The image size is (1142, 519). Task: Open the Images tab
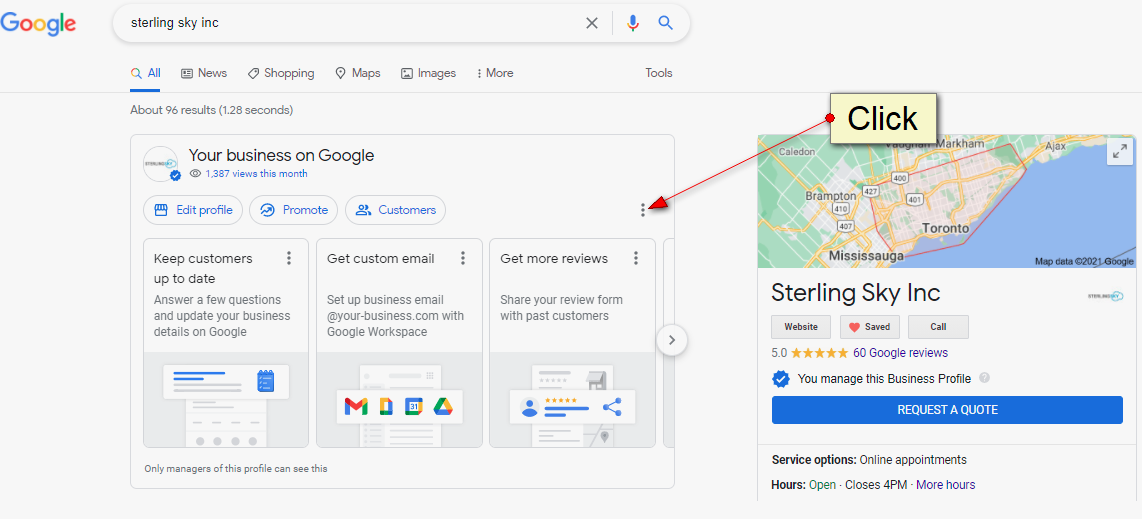(428, 73)
